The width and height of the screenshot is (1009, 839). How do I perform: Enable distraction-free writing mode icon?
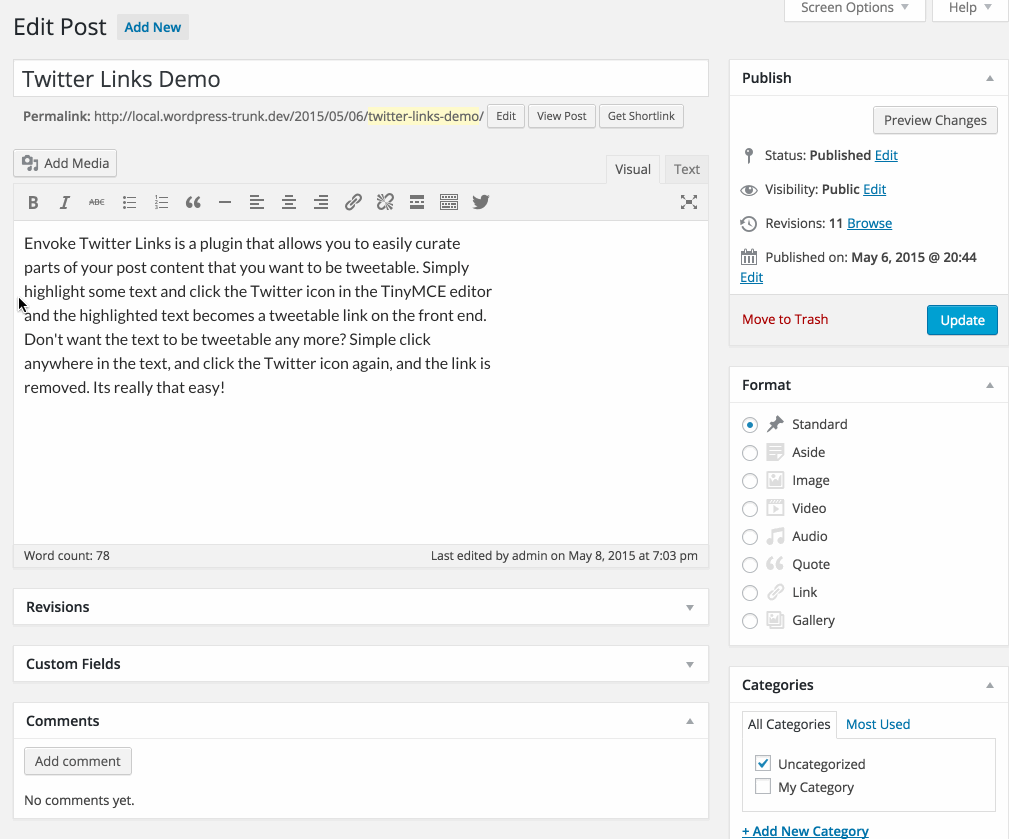click(x=689, y=202)
